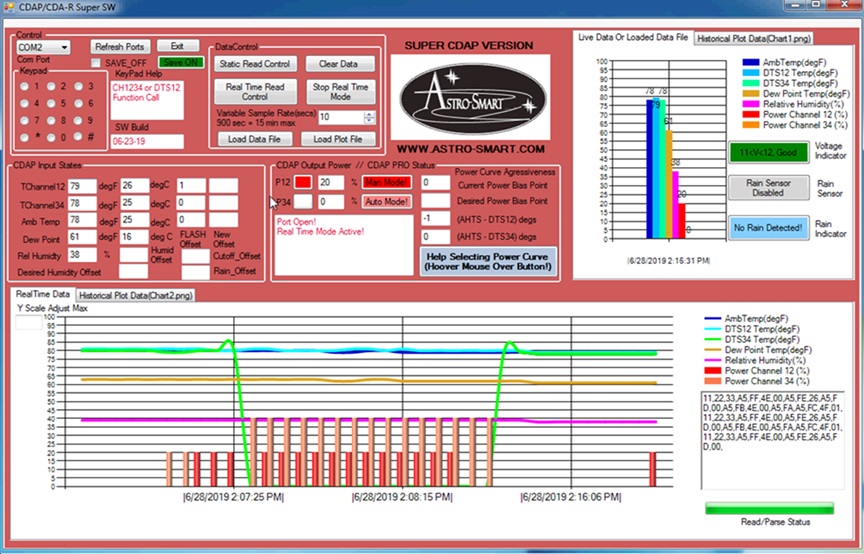Click the No Rain Detected! indicator

click(x=768, y=228)
